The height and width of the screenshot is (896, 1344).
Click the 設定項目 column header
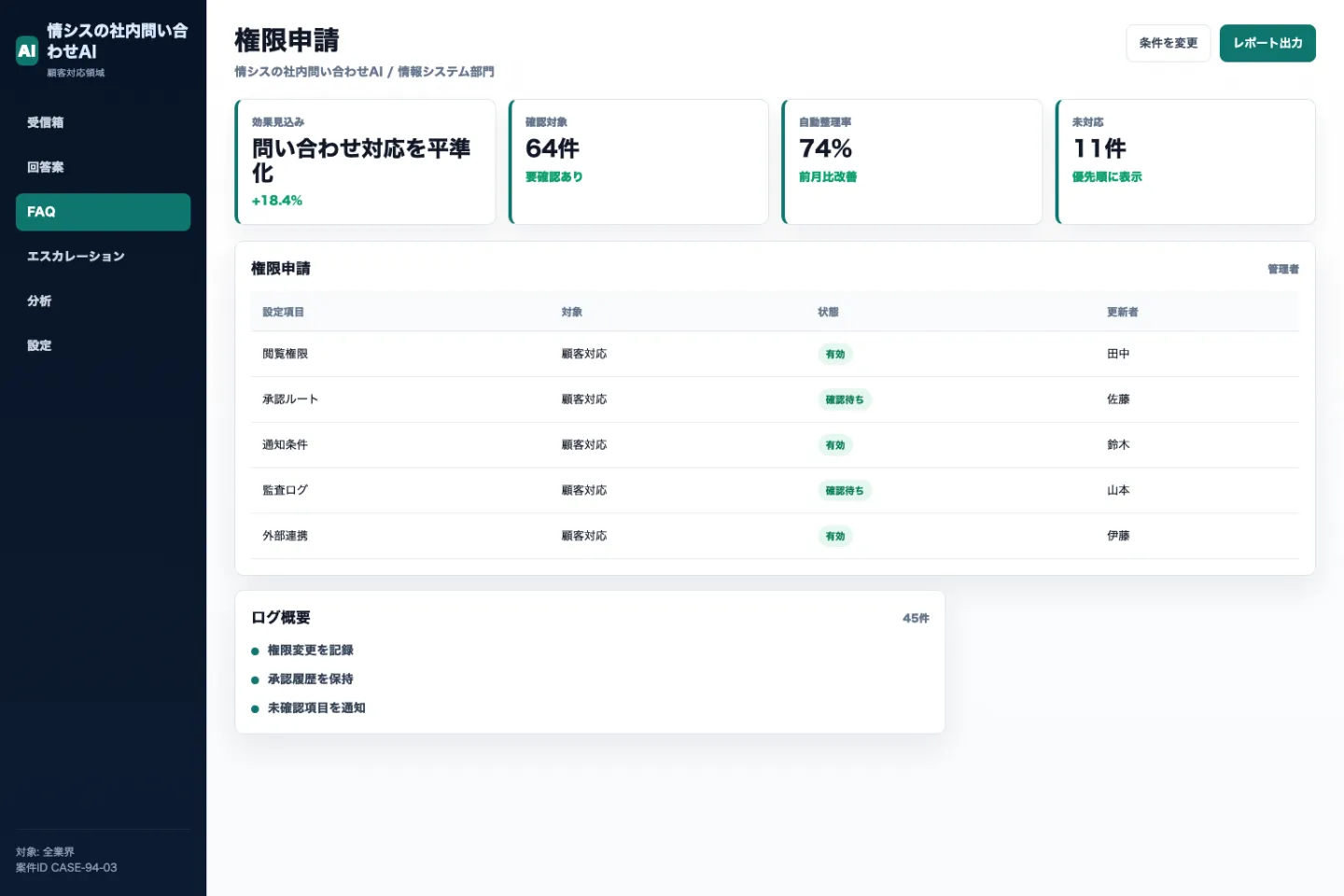(x=283, y=312)
